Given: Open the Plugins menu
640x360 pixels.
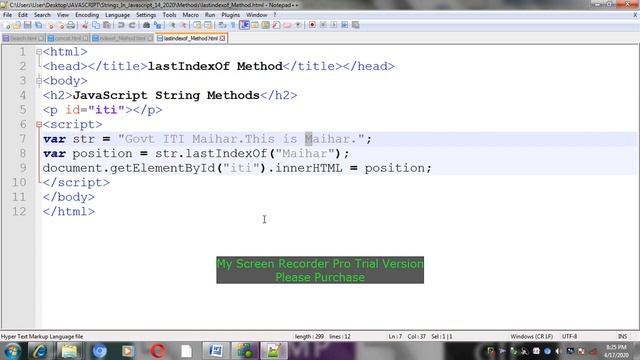Looking at the screenshot, I should tap(231, 15).
